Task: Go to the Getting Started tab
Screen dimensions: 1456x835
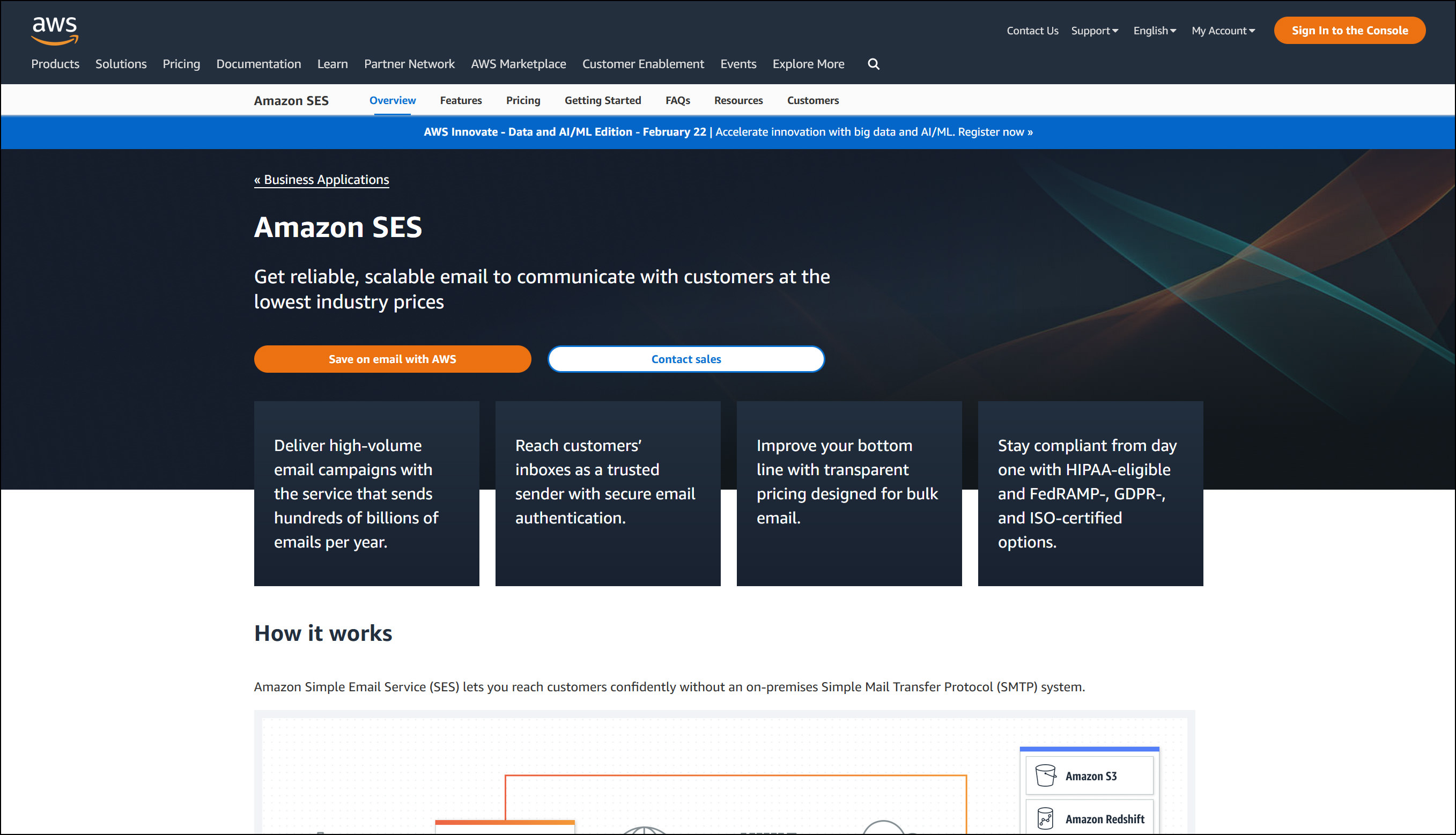Action: pos(603,100)
